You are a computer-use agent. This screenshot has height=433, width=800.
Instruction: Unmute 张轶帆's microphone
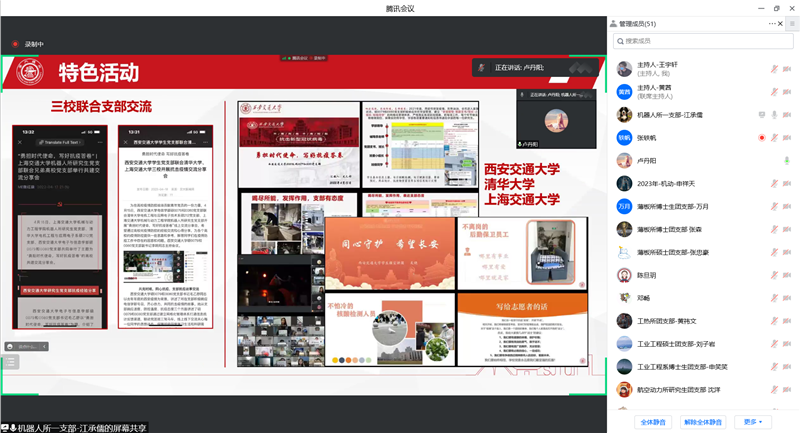774,138
